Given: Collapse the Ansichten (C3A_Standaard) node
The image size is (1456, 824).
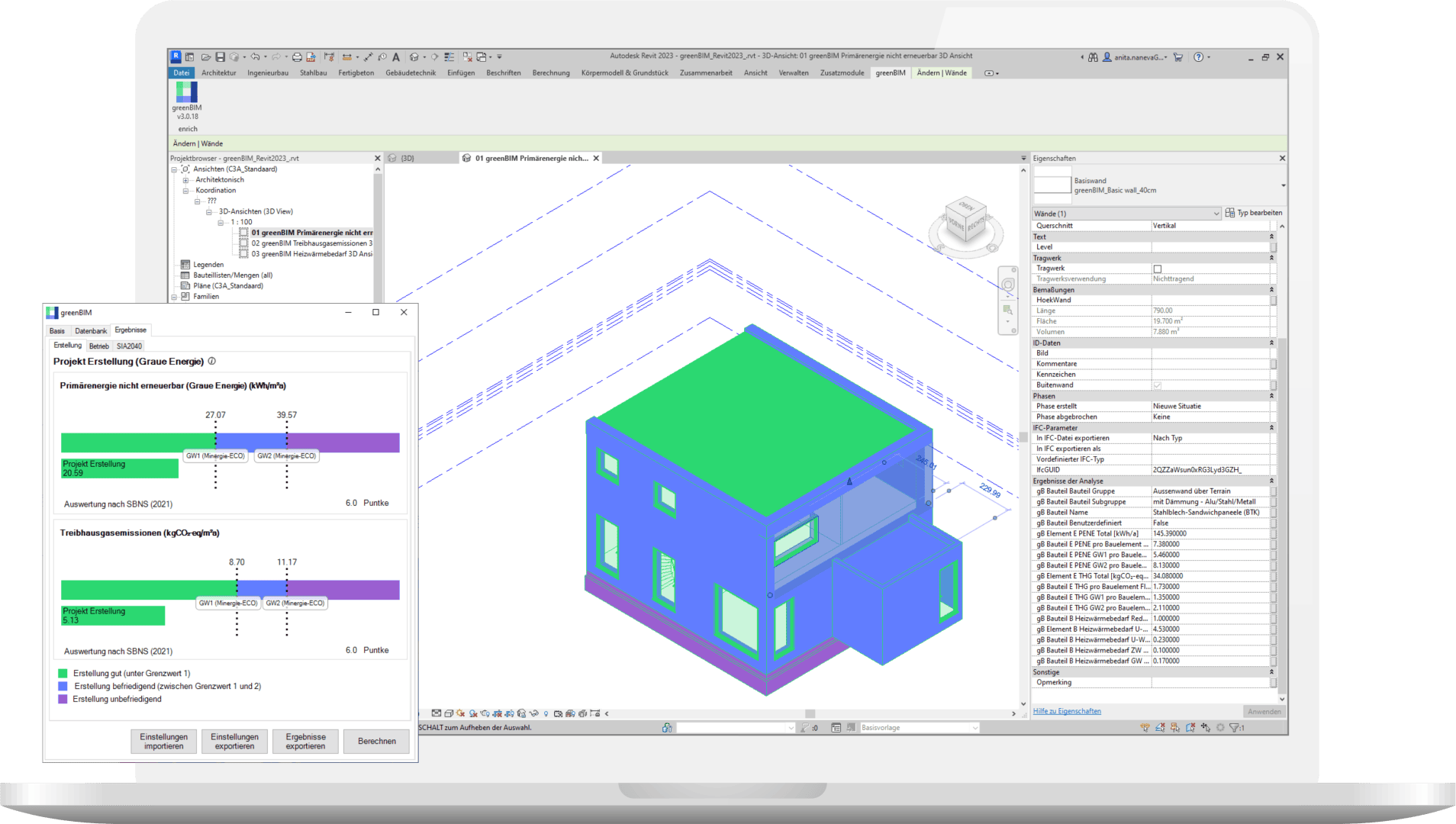Looking at the screenshot, I should tap(174, 170).
